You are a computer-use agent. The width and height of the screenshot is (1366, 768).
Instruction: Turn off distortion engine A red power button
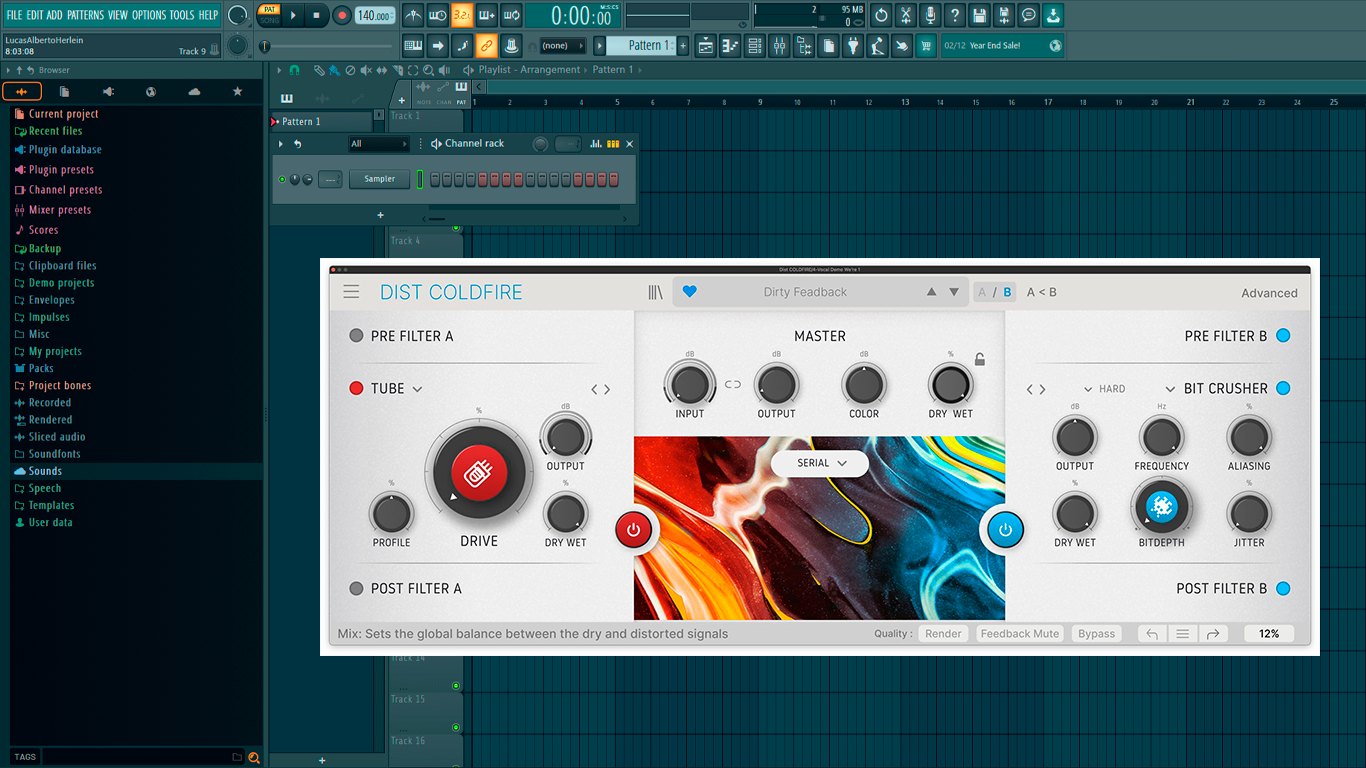tap(633, 529)
